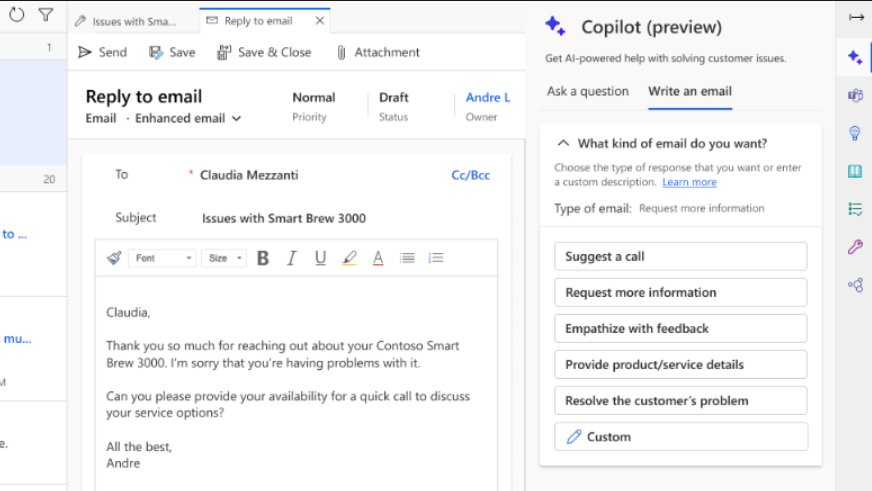This screenshot has width=872, height=491.
Task: Toggle italic formatting
Action: coord(291,258)
